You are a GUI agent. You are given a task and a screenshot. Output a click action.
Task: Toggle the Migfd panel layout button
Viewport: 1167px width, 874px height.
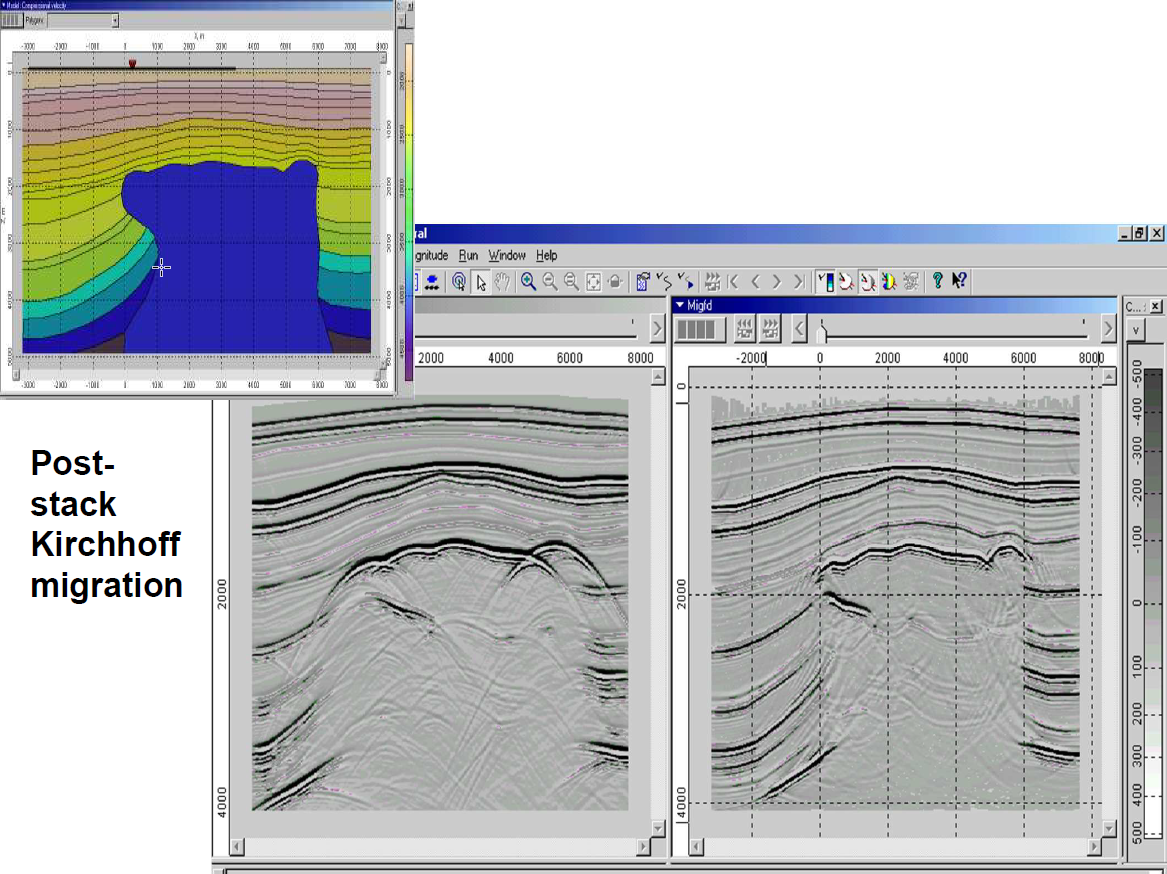[x=696, y=328]
